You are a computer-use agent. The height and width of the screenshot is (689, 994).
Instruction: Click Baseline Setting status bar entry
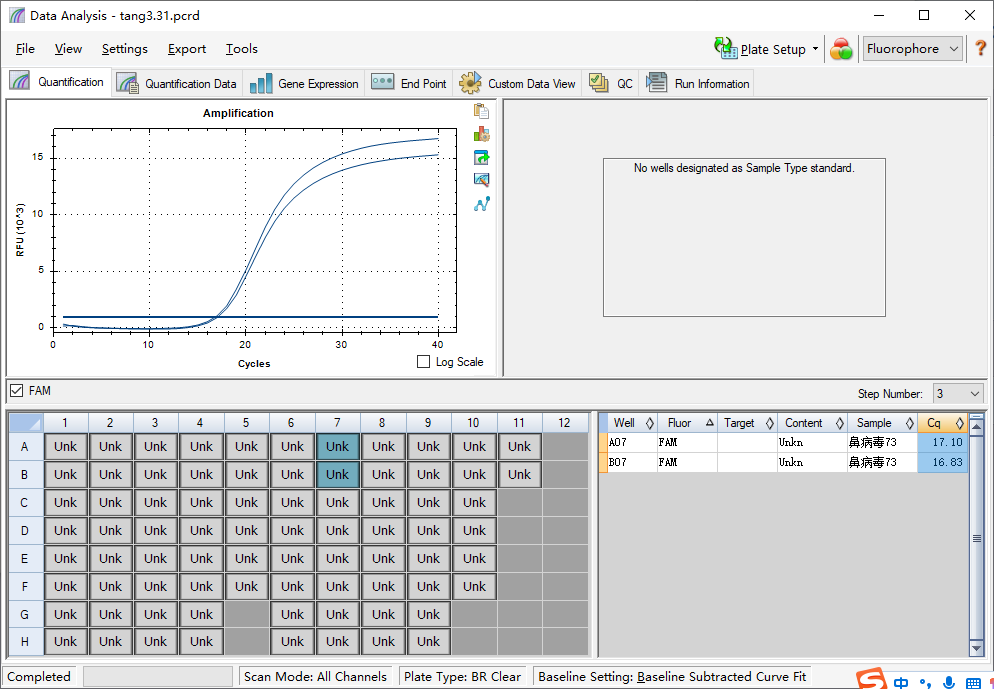672,677
